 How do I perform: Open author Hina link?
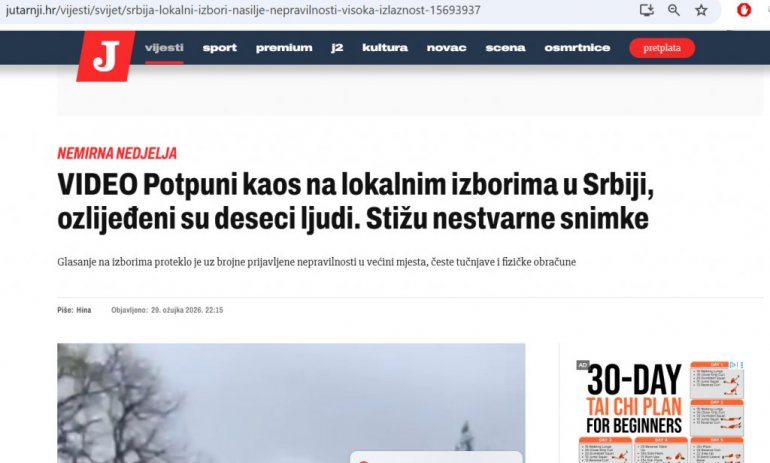pos(83,310)
